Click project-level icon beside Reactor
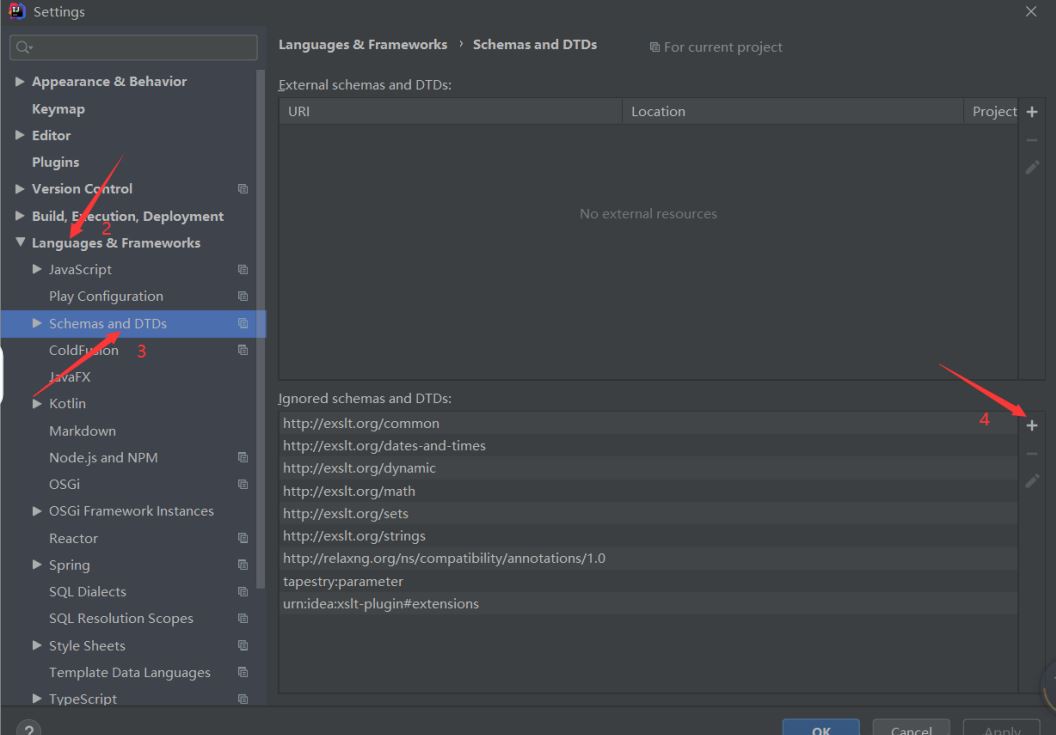 tap(242, 538)
